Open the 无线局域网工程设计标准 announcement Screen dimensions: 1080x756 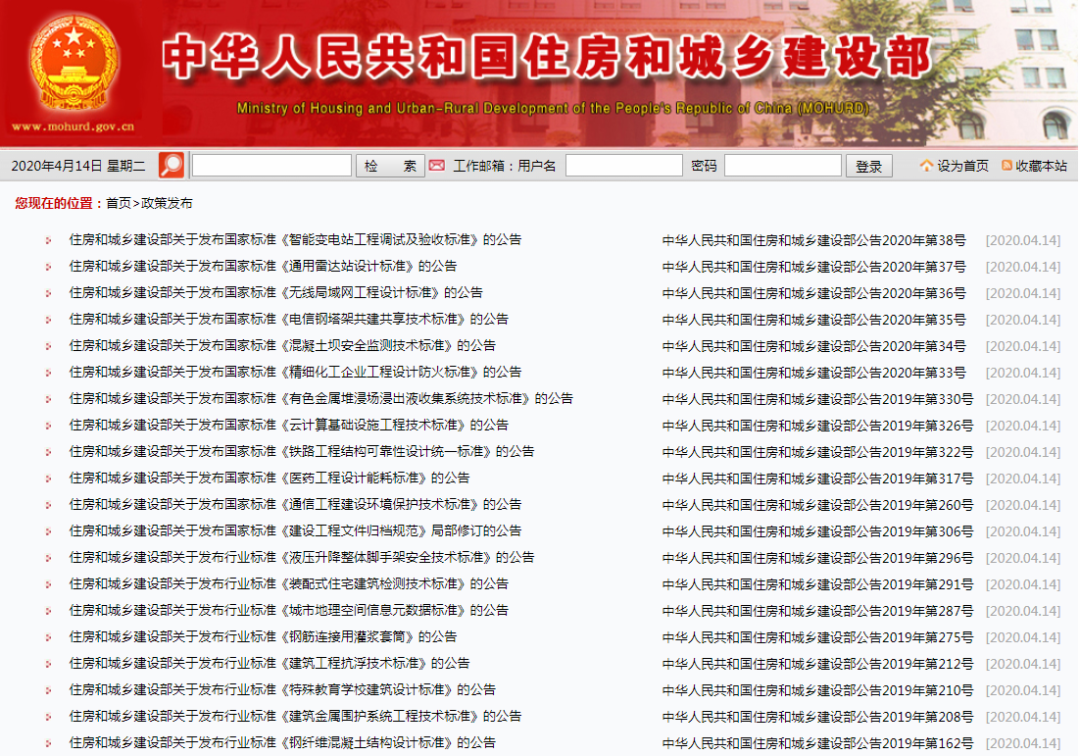tap(275, 293)
